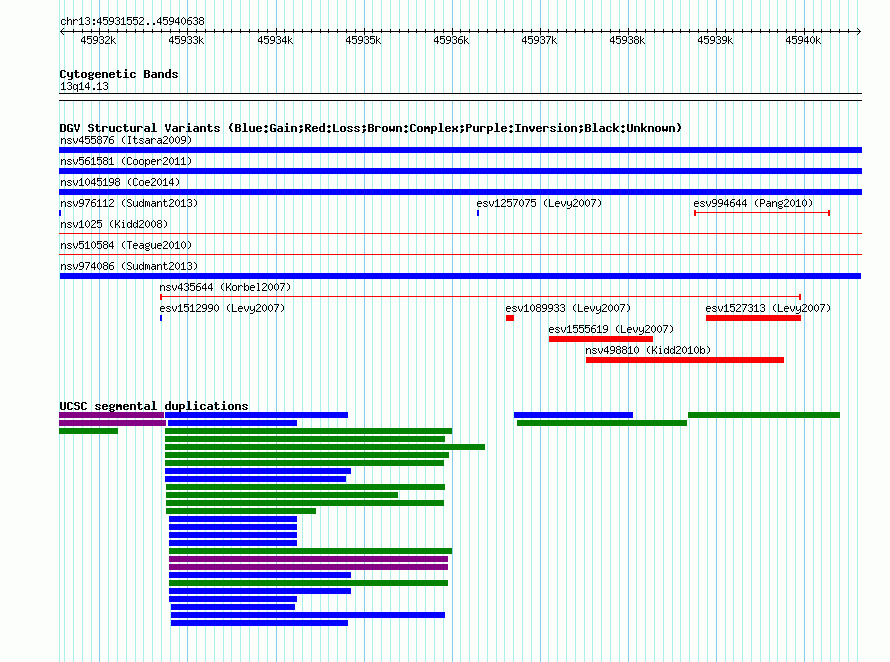Select nsv498810 (Kidd2010b) variant label
The height and width of the screenshot is (662, 890).
click(x=648, y=350)
